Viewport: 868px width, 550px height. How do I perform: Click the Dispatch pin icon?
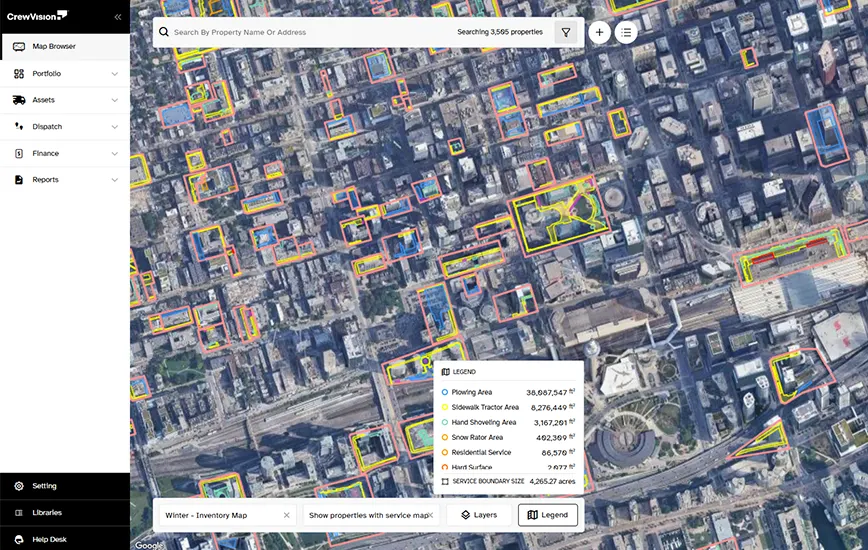click(x=19, y=126)
